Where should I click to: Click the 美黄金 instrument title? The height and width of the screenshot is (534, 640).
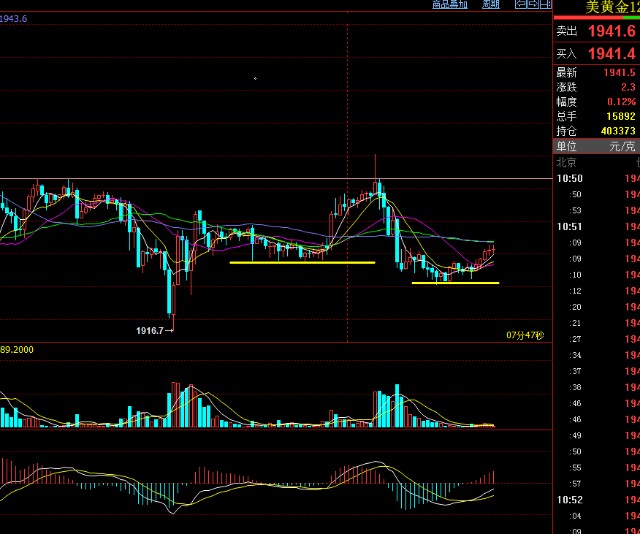pyautogui.click(x=610, y=7)
